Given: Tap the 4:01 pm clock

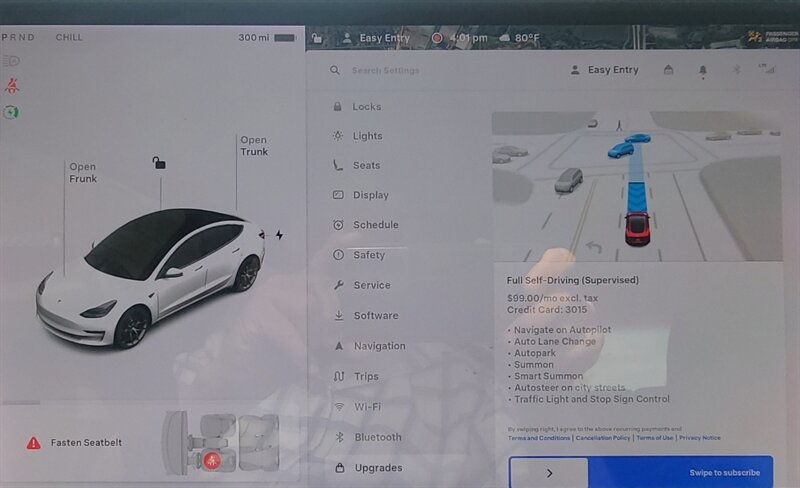Looking at the screenshot, I should click(468, 38).
